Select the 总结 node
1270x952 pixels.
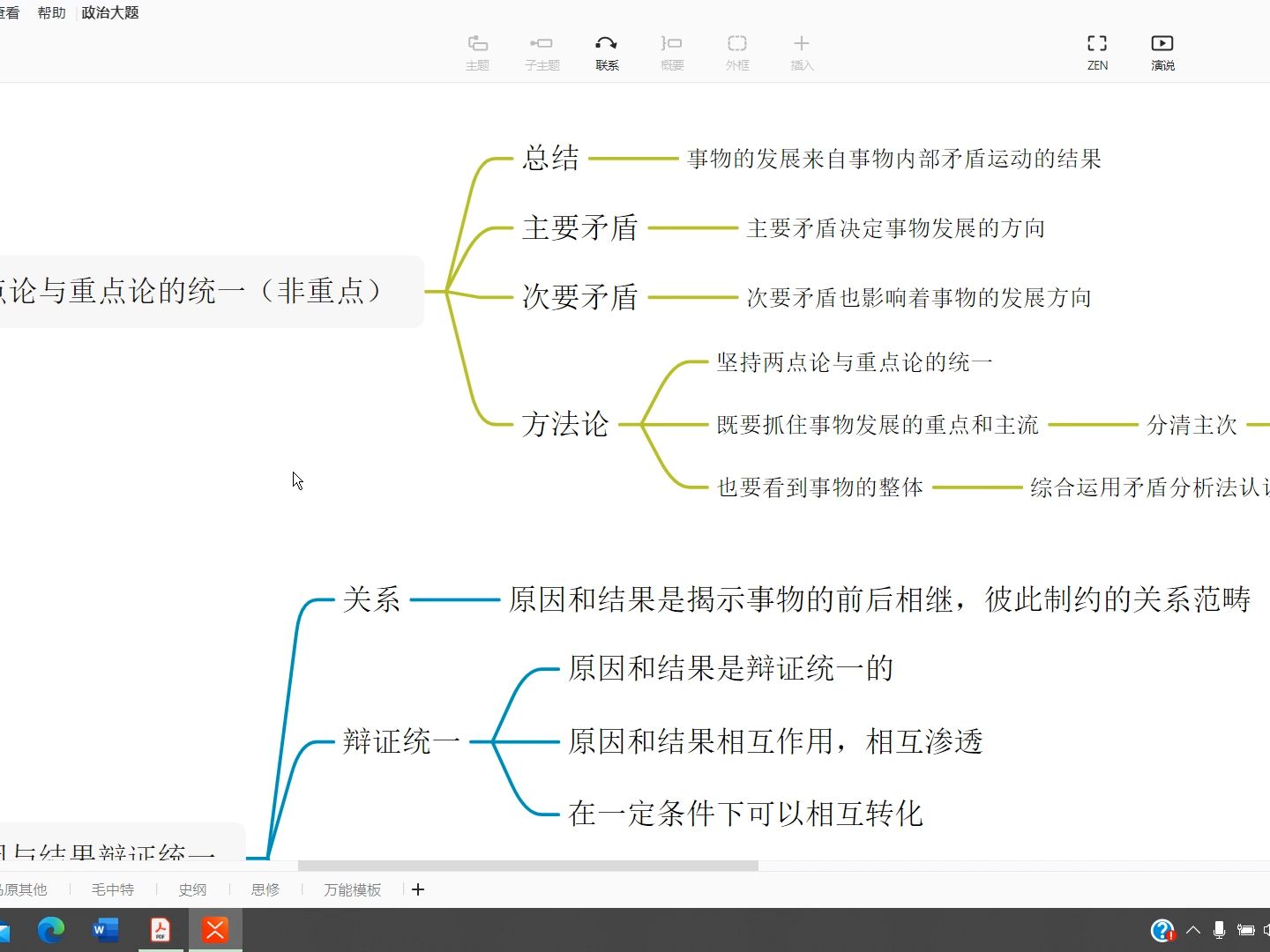[551, 158]
